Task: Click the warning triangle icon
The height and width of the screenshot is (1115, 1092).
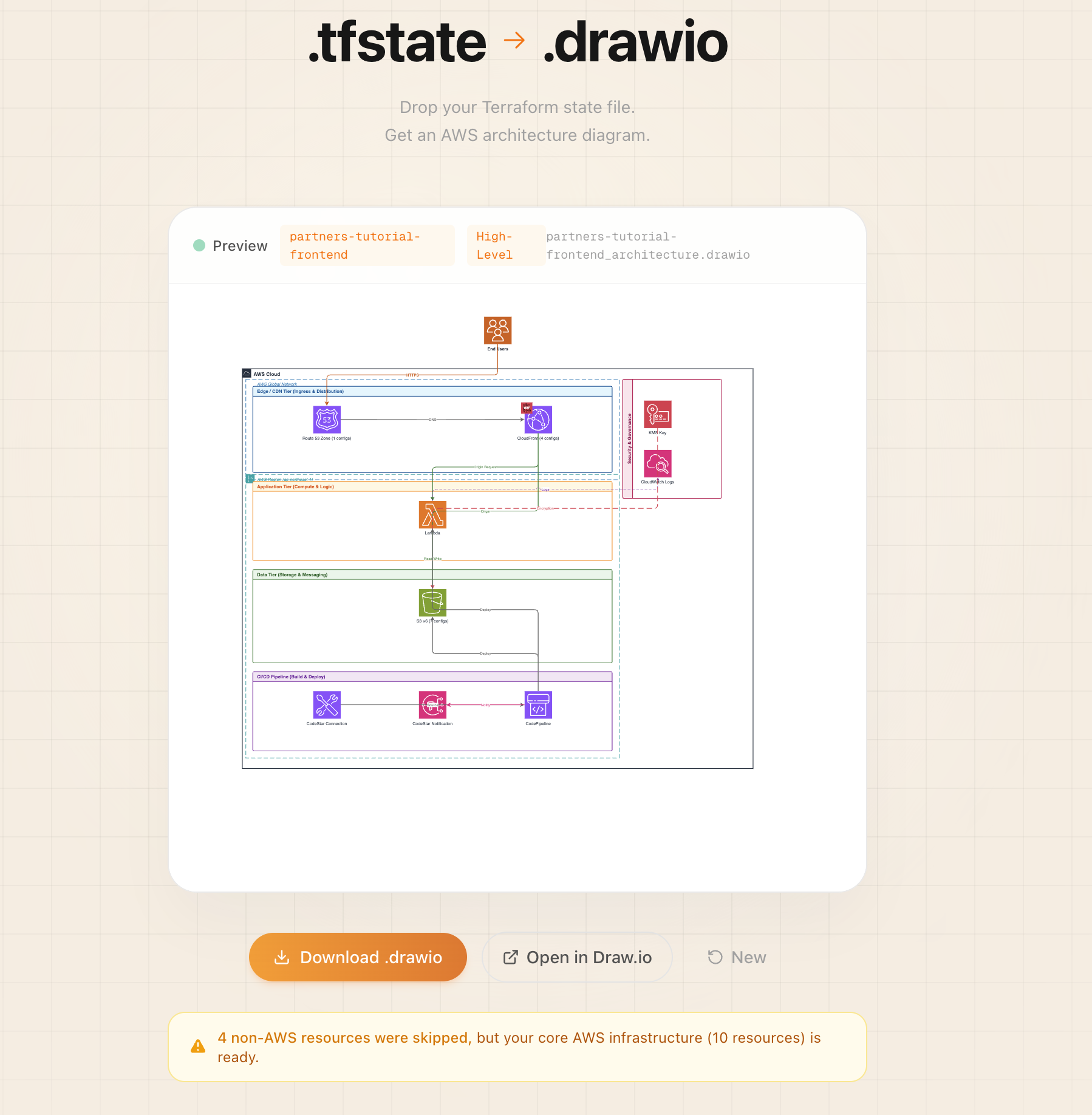Action: [198, 1046]
